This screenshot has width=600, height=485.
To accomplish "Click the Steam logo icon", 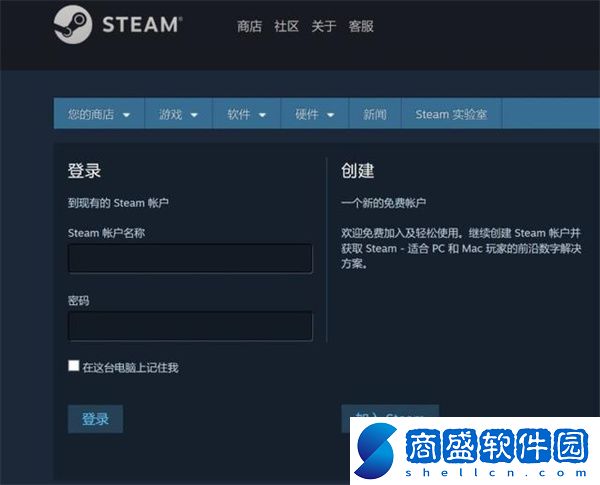I will click(73, 24).
